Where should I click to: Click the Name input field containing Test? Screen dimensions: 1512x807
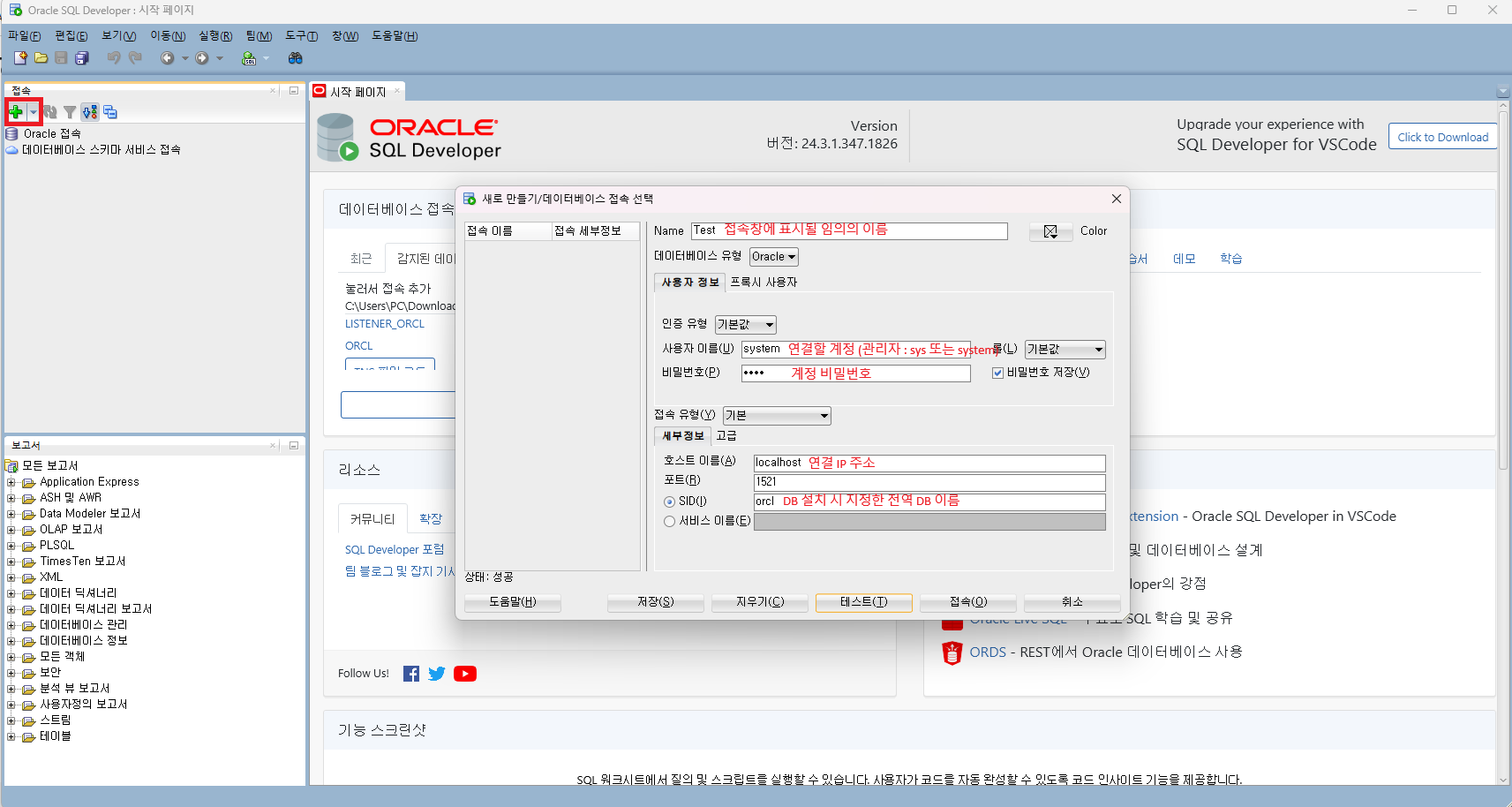tap(849, 231)
